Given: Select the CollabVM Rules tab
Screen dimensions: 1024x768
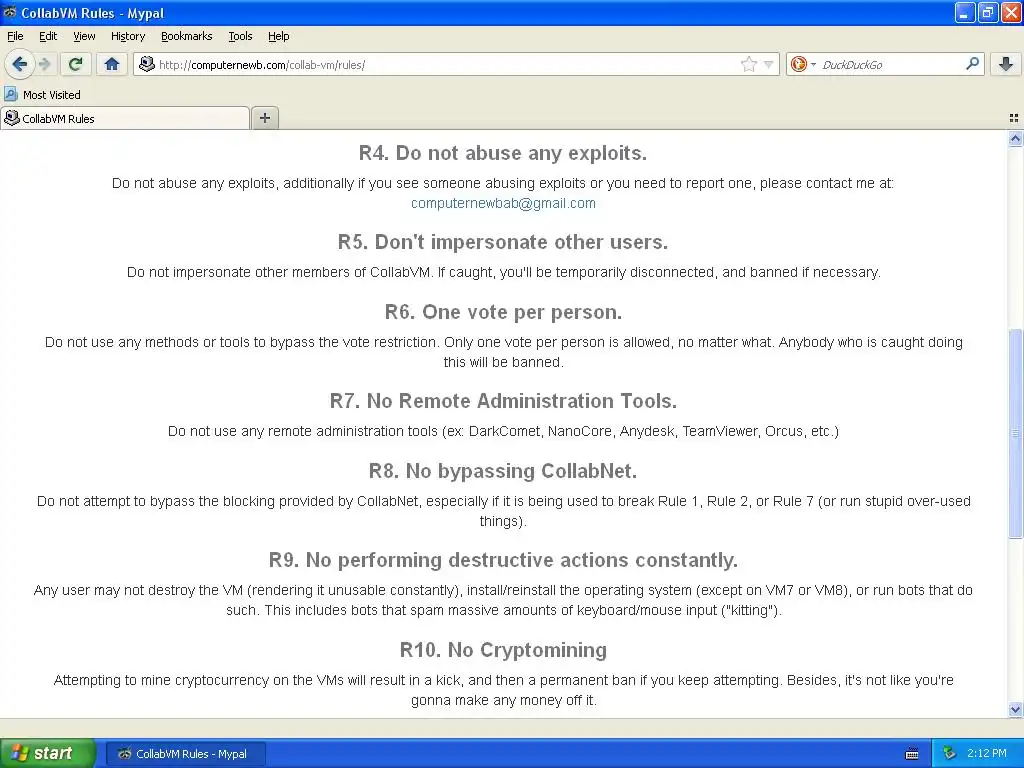Looking at the screenshot, I should [124, 118].
